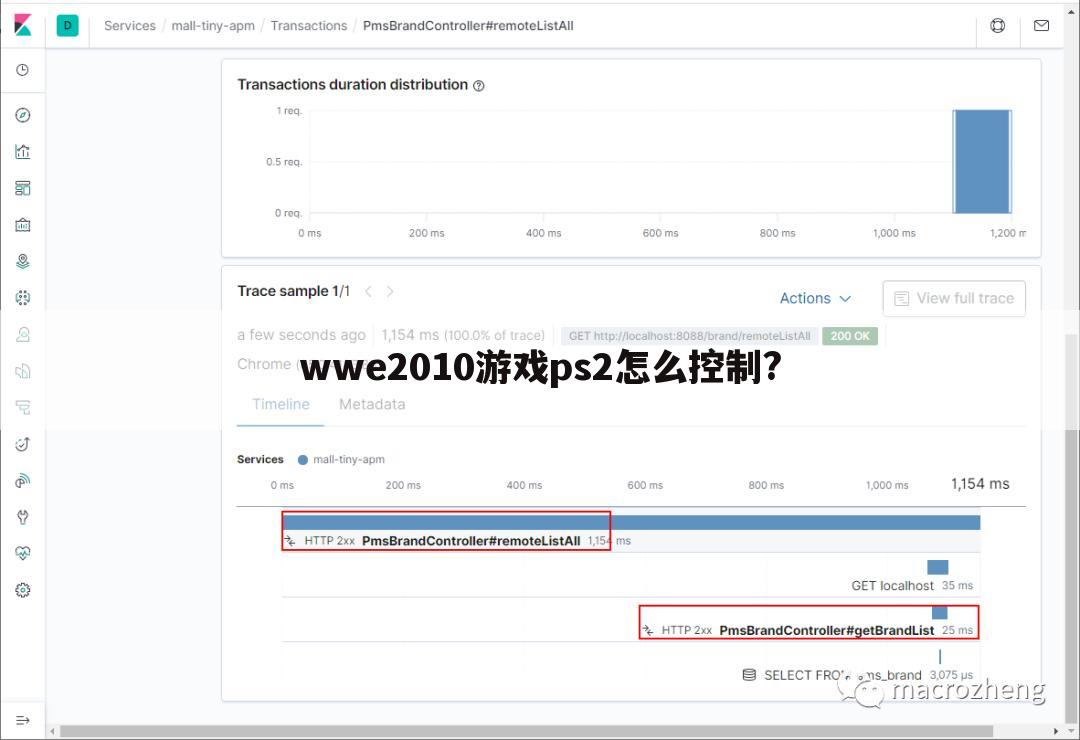Switch to the Metadata tab
Screen dimensions: 1080x740
(372, 404)
